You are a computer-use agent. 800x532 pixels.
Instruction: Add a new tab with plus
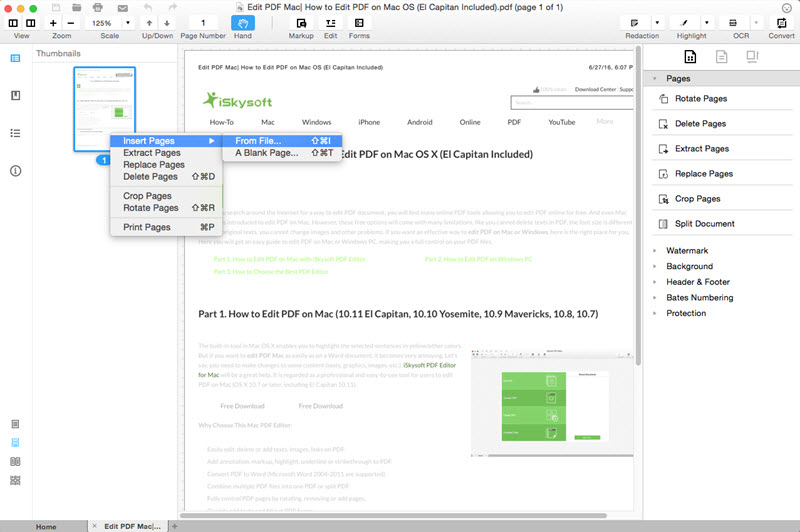coord(174,526)
